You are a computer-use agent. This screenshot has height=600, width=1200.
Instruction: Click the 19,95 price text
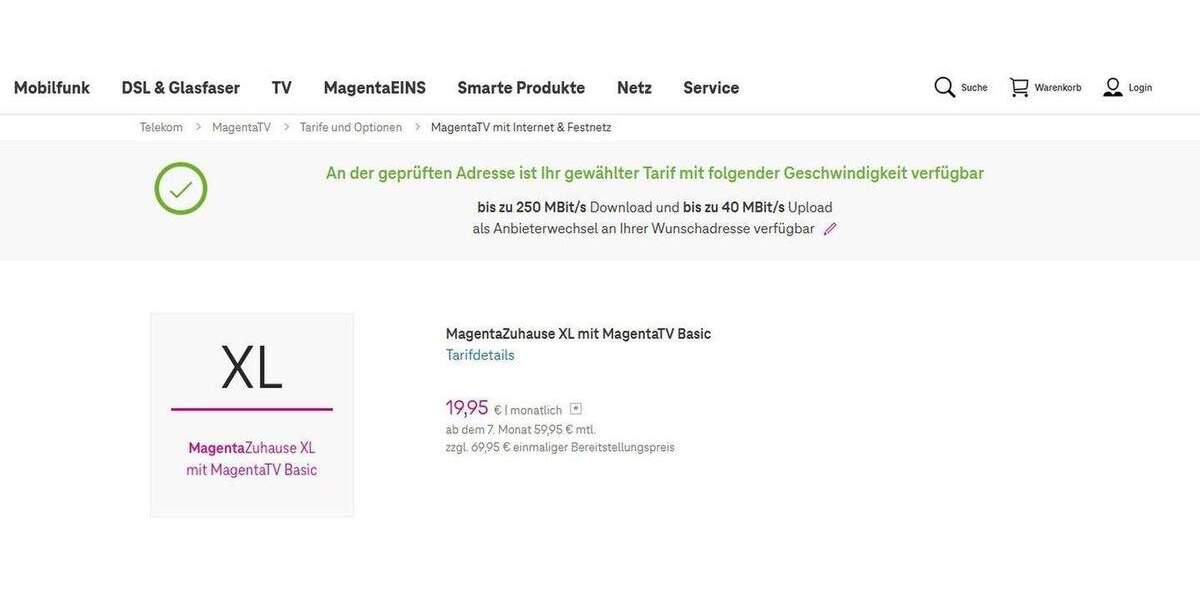[x=467, y=407]
